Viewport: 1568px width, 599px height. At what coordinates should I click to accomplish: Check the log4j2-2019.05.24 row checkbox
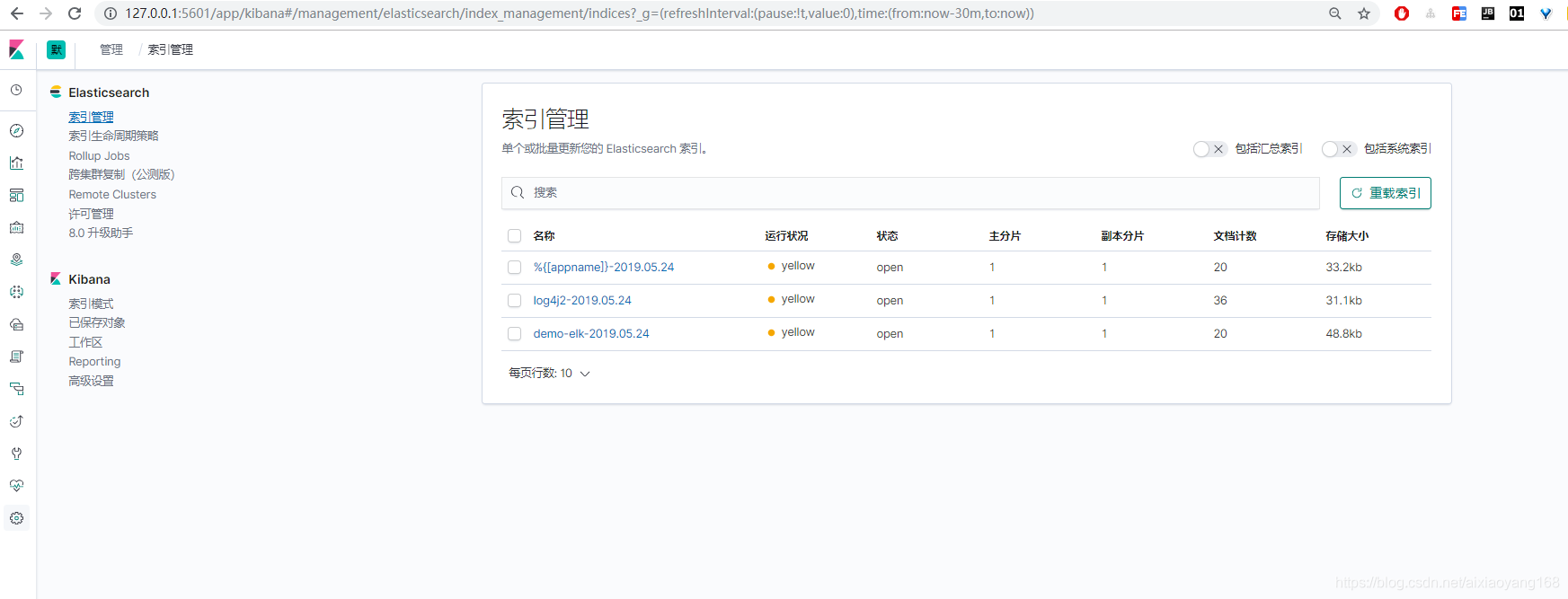pyautogui.click(x=515, y=301)
